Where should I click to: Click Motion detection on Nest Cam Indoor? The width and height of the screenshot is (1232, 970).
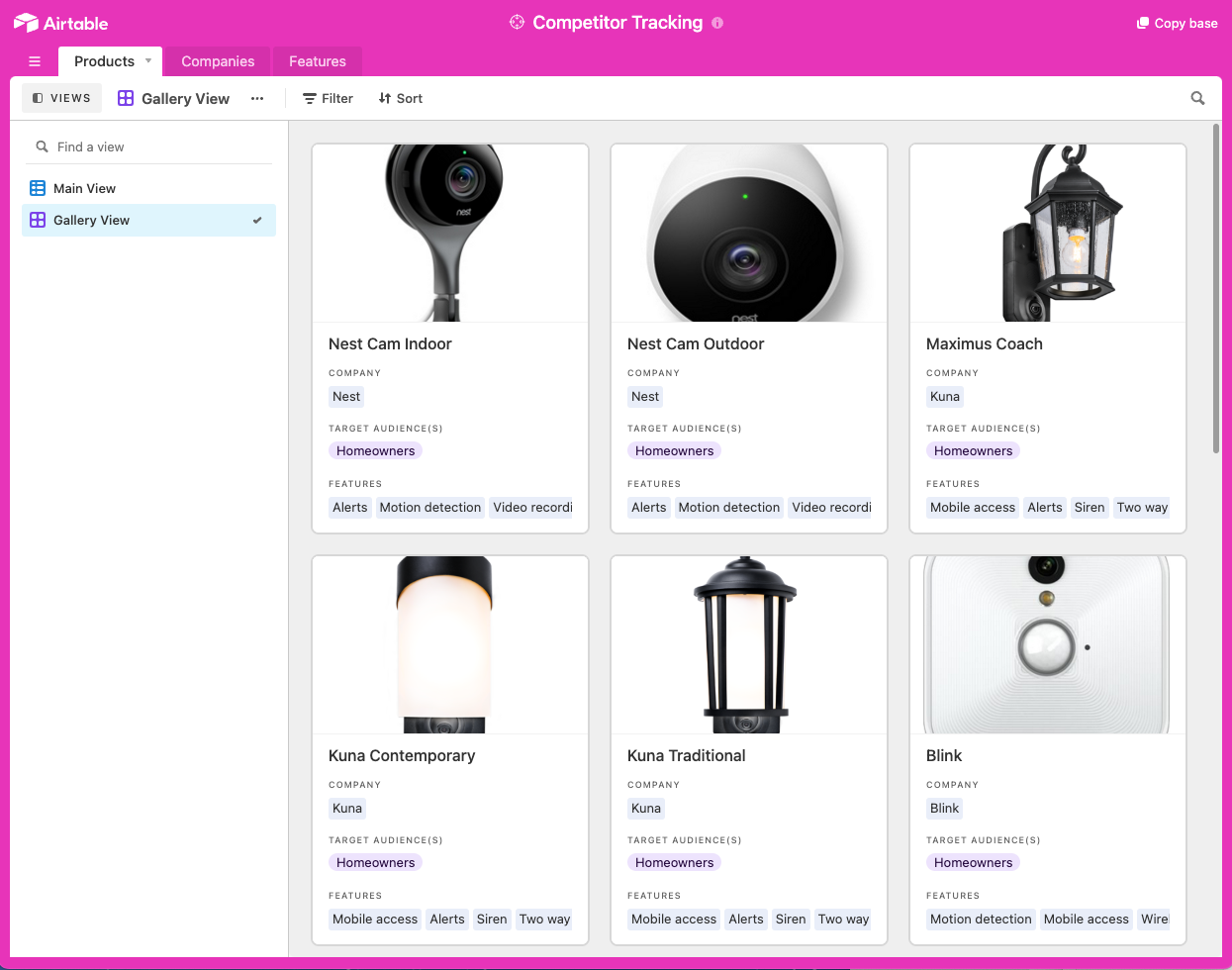coord(430,507)
